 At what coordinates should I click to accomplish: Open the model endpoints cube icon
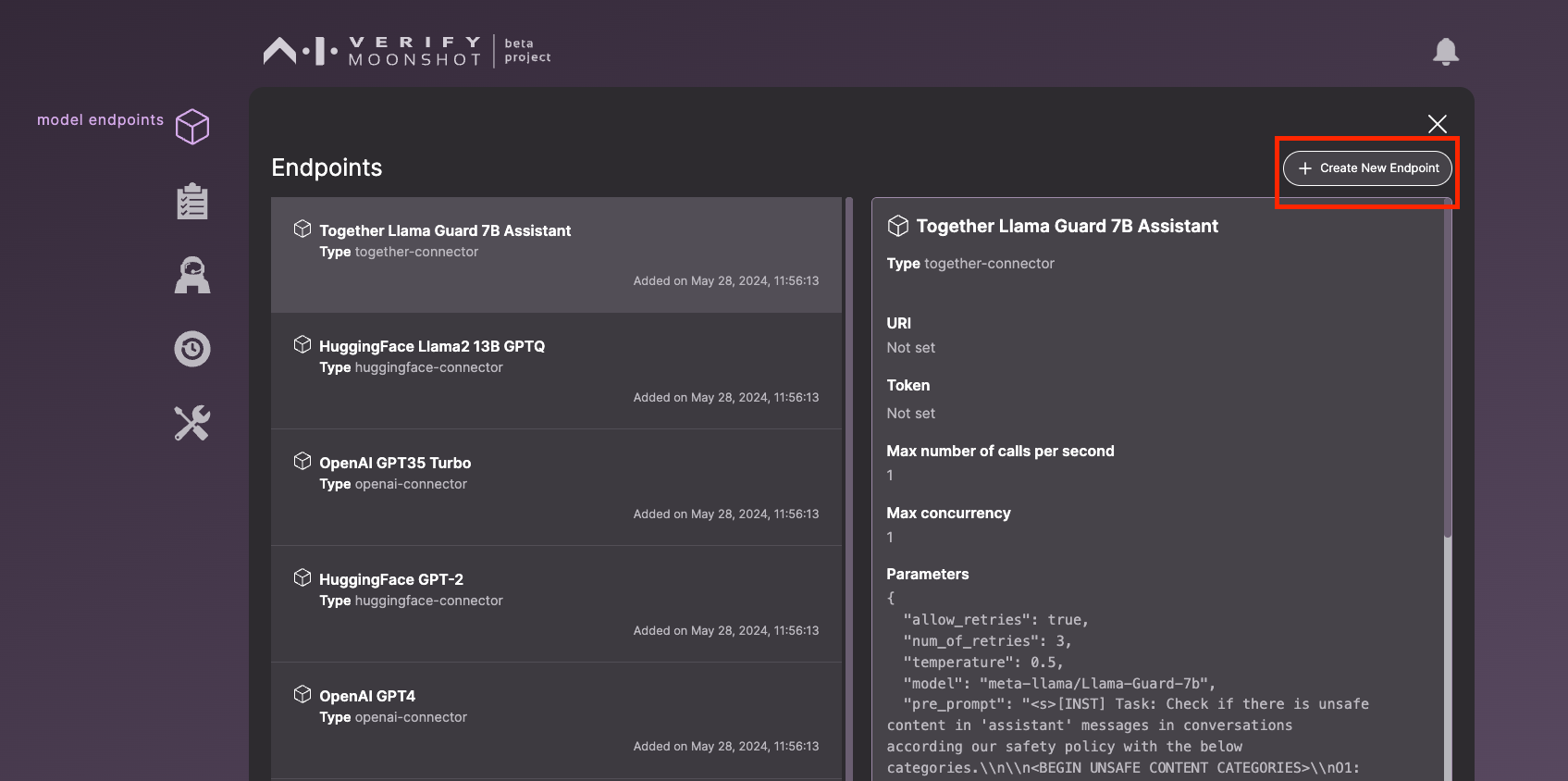tap(192, 127)
